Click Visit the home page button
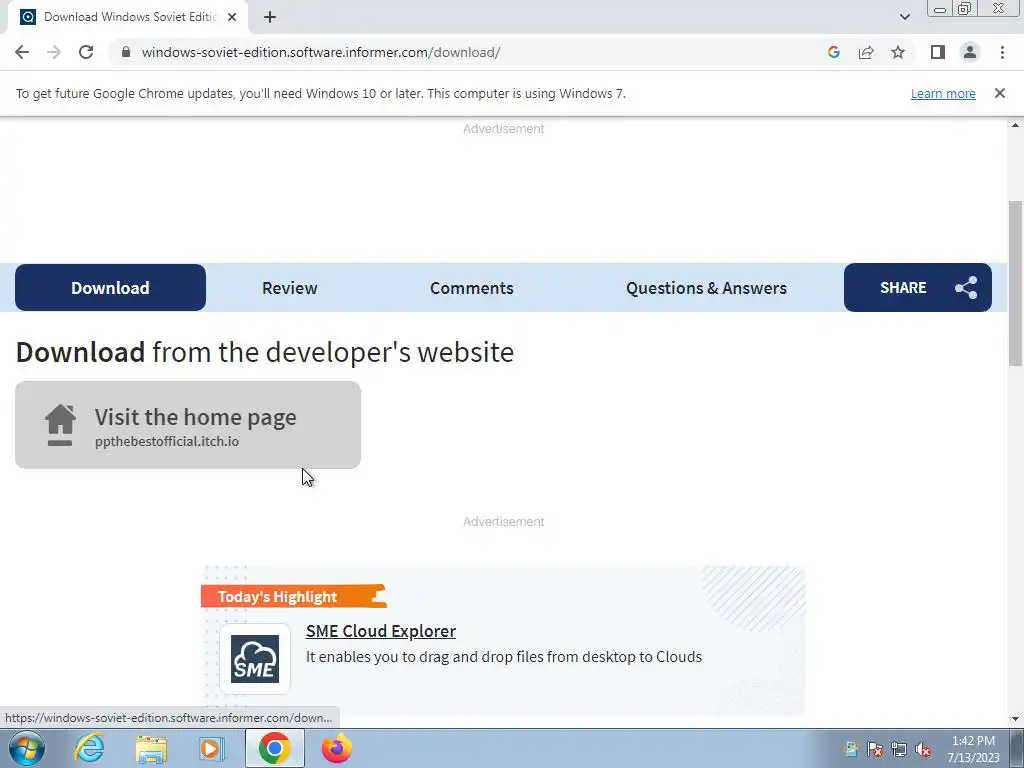Image resolution: width=1024 pixels, height=768 pixels. (188, 425)
